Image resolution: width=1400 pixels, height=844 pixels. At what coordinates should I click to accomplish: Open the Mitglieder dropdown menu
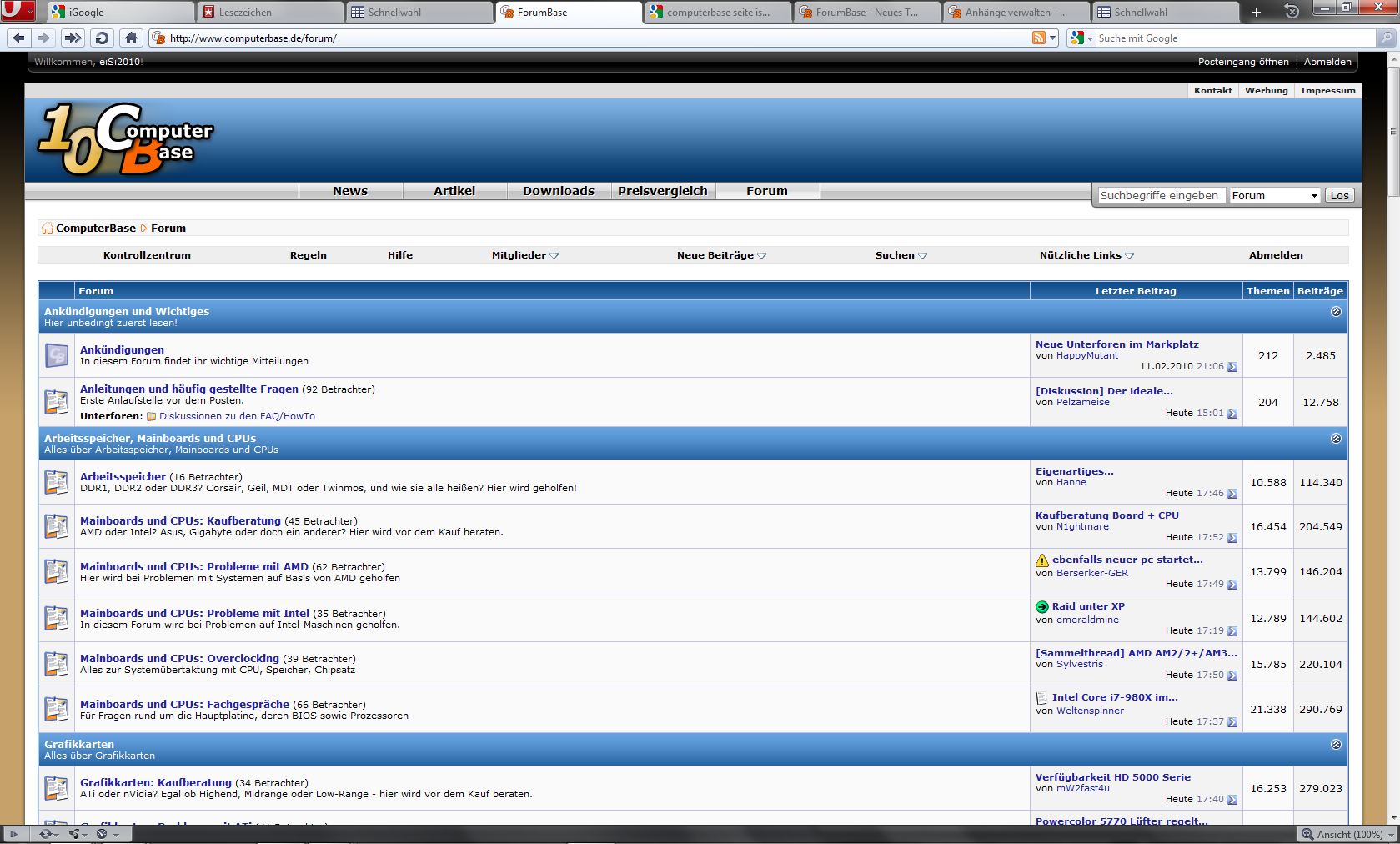(525, 255)
